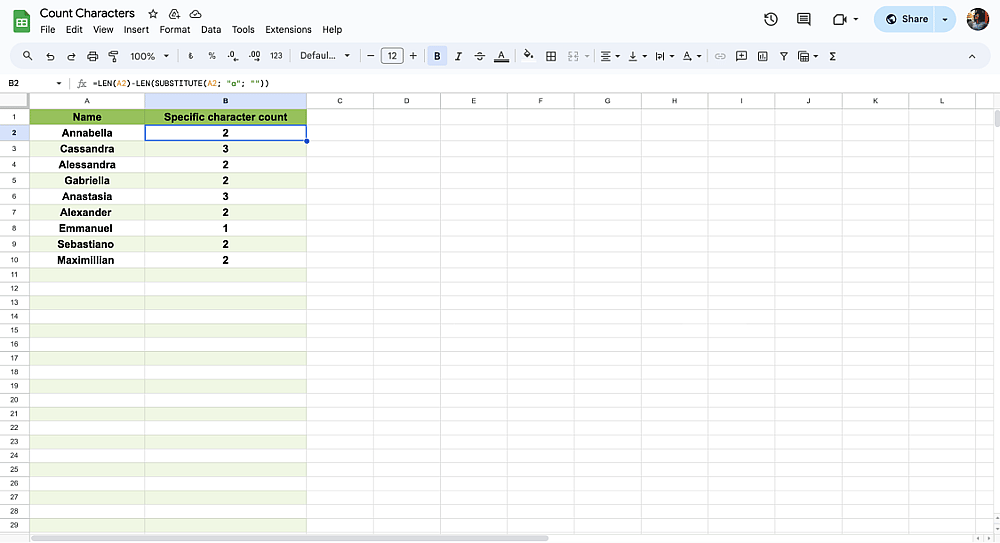Select row 10 header

click(x=14, y=260)
